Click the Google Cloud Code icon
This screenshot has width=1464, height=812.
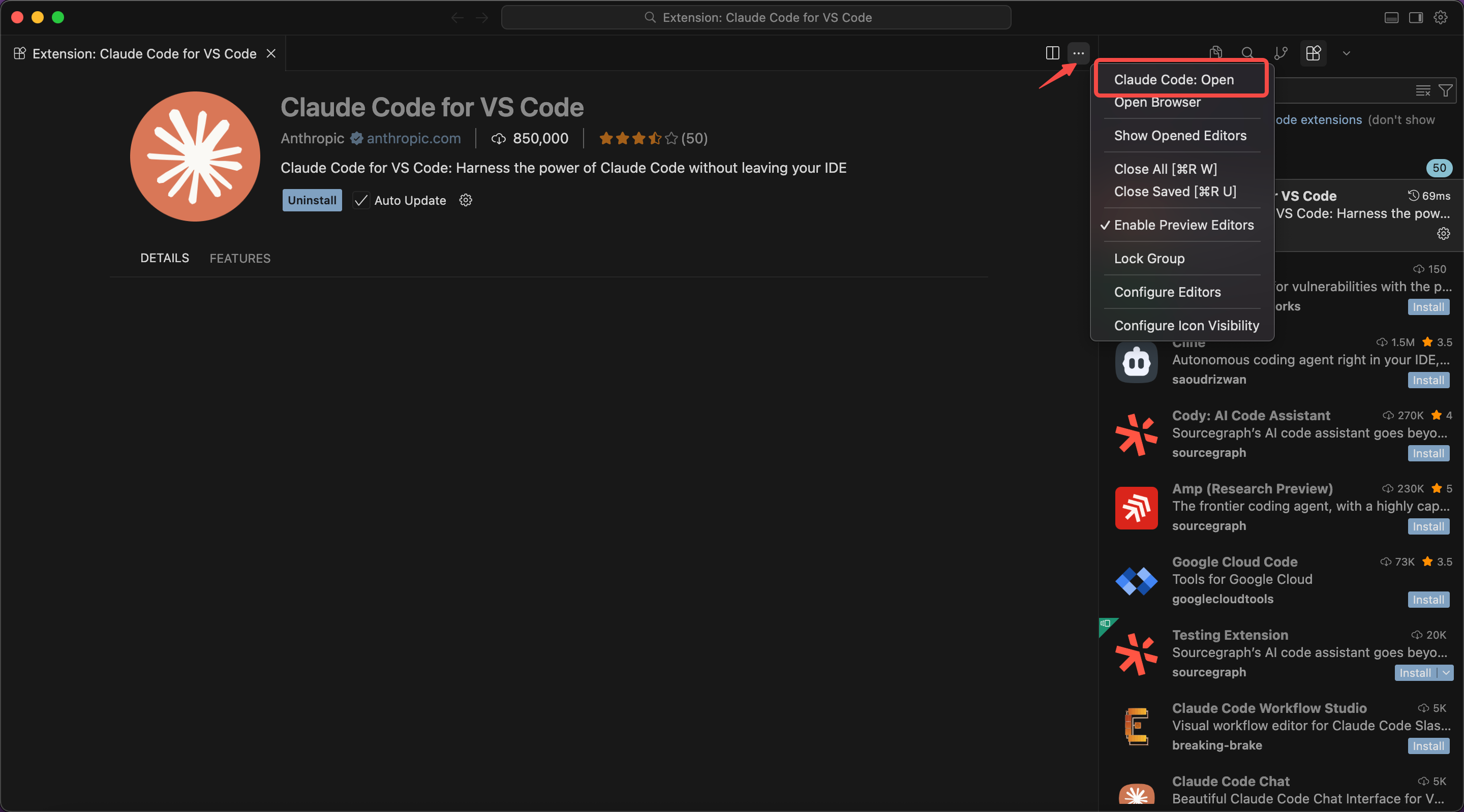click(1136, 581)
